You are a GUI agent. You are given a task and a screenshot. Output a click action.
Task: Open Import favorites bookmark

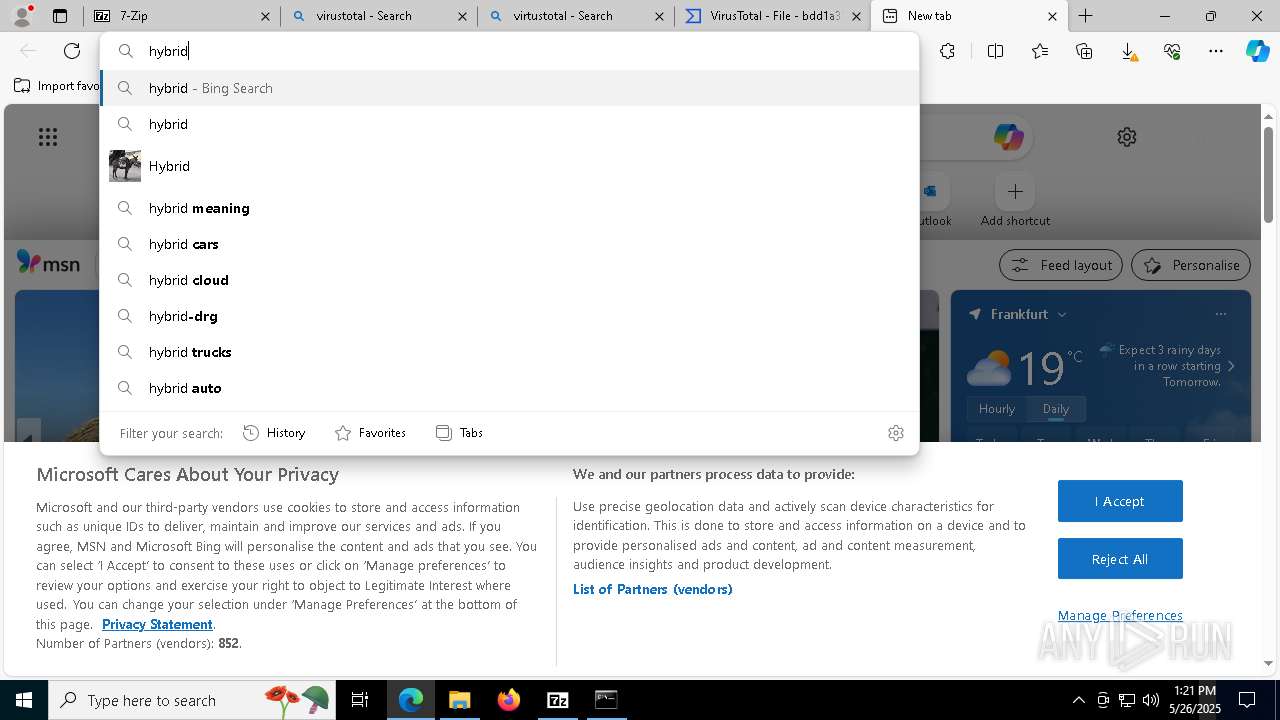(x=56, y=86)
